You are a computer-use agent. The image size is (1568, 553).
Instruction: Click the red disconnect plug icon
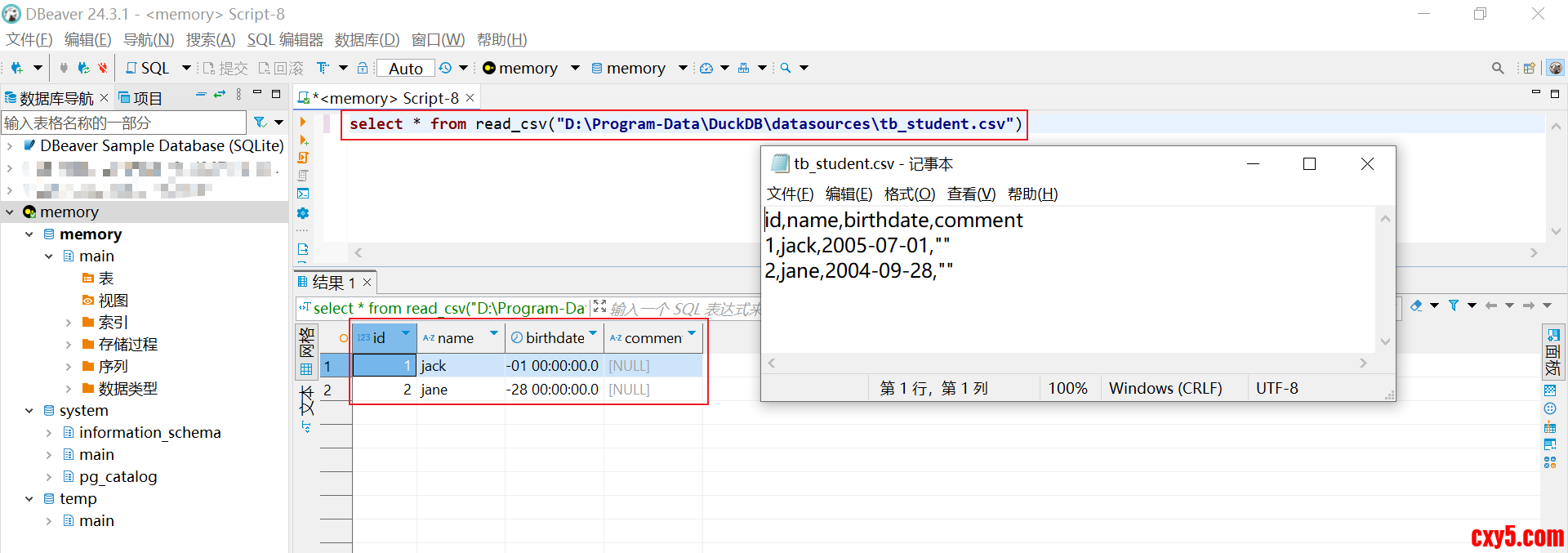[102, 68]
